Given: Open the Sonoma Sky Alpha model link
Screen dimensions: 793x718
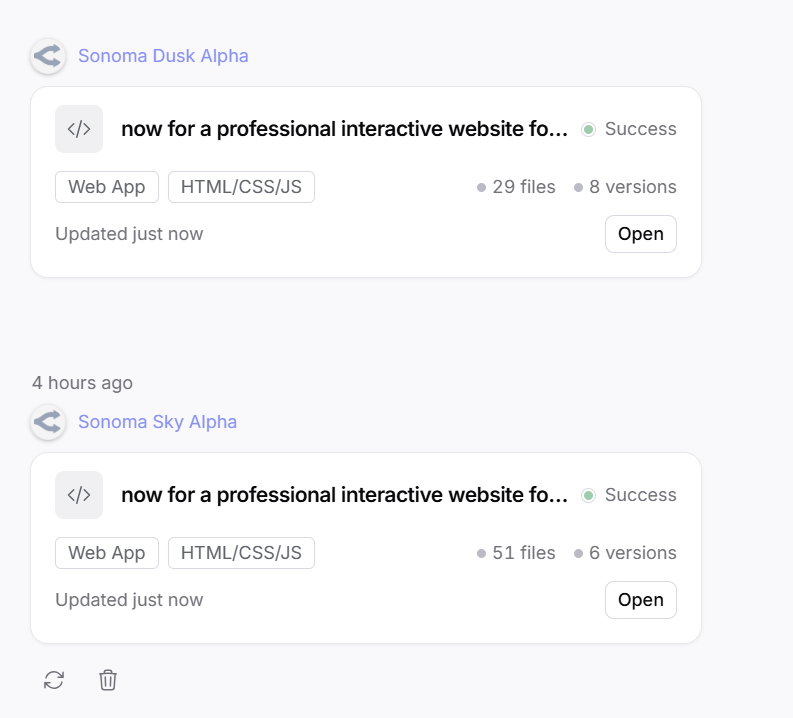Looking at the screenshot, I should click(x=157, y=422).
